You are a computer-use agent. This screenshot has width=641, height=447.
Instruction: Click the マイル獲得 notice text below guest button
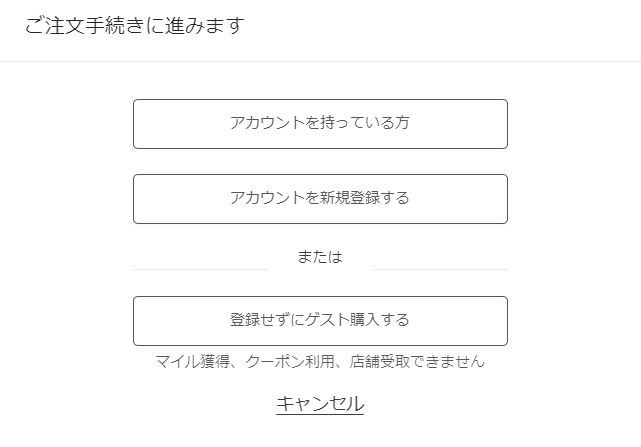(x=320, y=361)
